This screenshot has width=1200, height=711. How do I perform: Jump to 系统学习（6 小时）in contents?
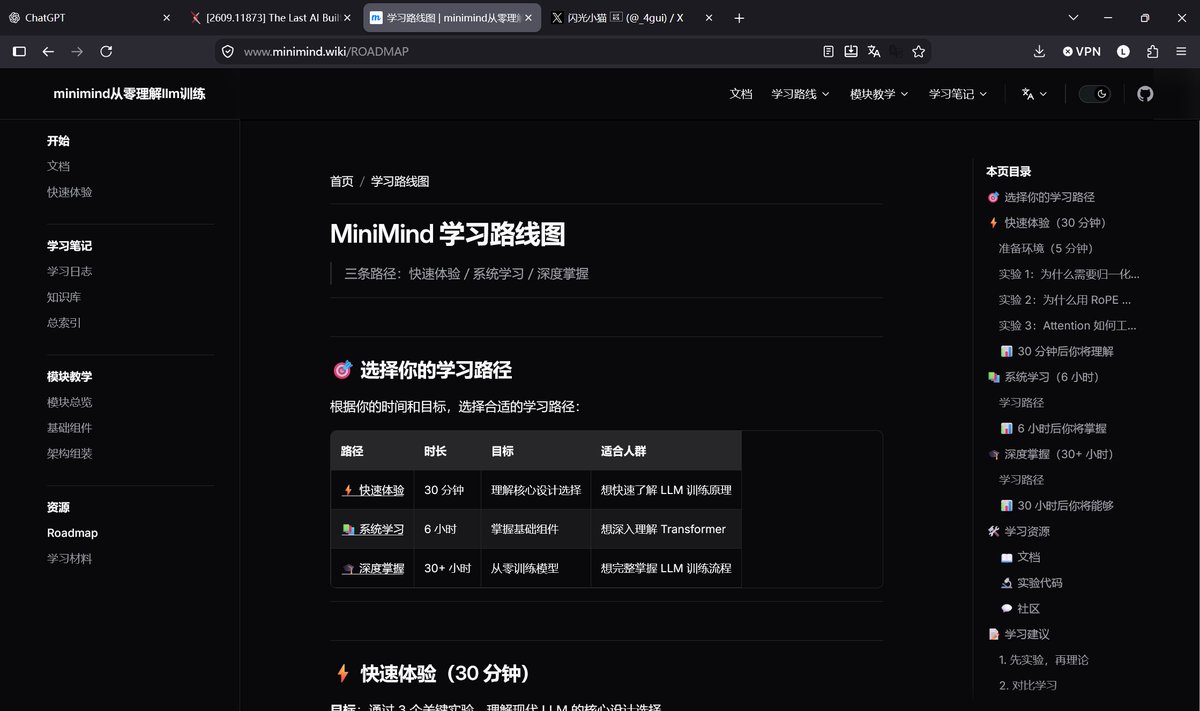[x=1043, y=377]
